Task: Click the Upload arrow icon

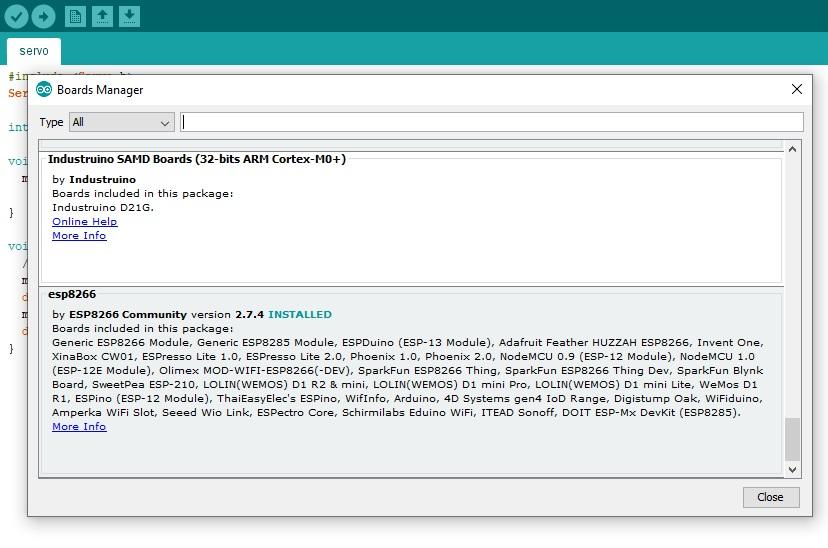Action: point(43,17)
